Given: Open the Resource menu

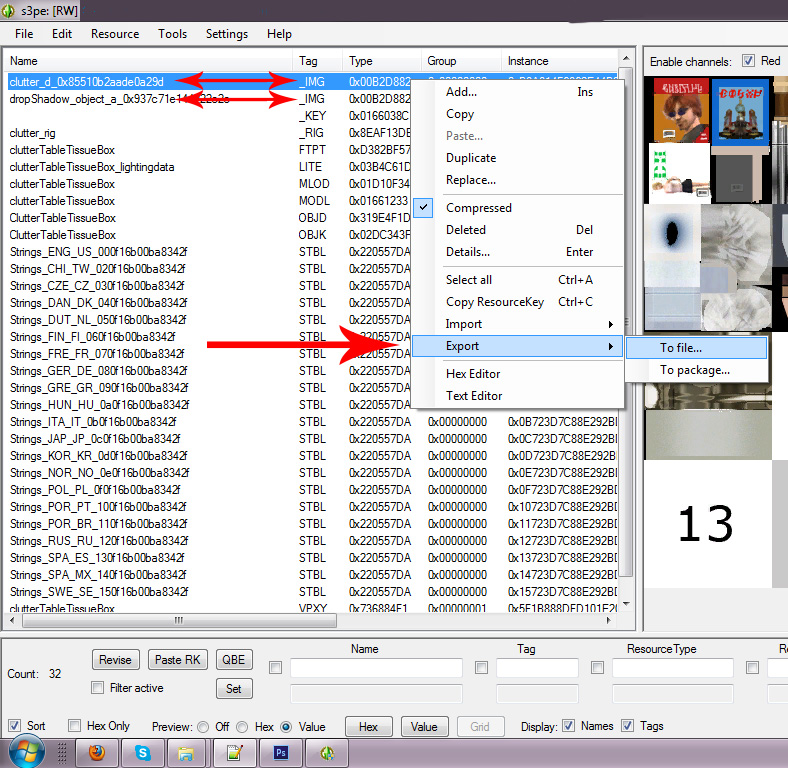Looking at the screenshot, I should coord(115,34).
